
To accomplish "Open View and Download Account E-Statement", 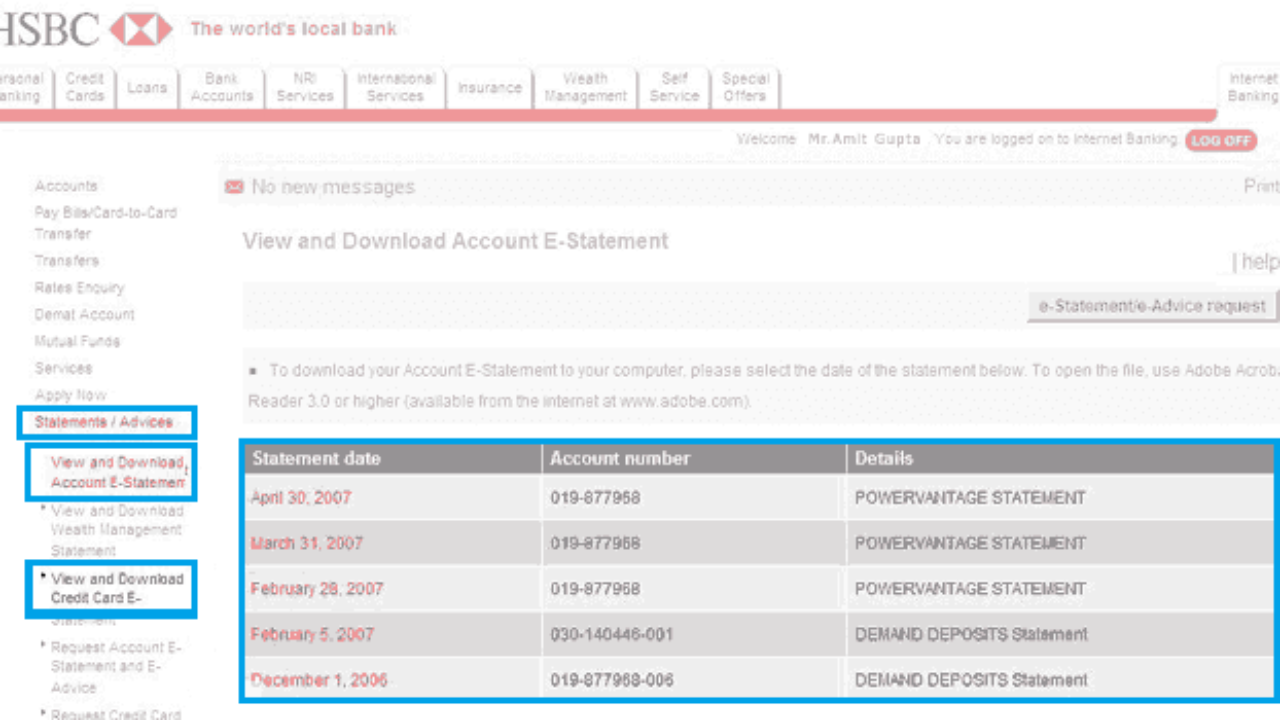I will point(117,472).
